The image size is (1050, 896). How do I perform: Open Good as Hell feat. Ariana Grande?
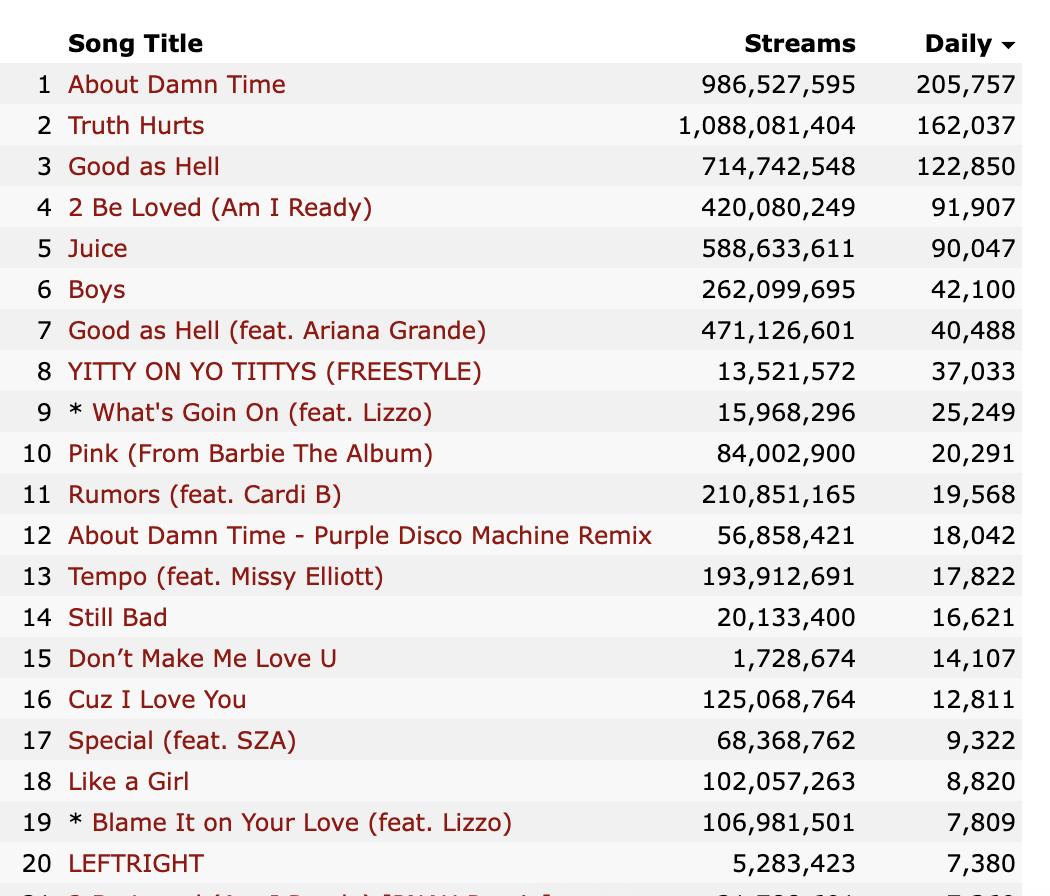(277, 330)
